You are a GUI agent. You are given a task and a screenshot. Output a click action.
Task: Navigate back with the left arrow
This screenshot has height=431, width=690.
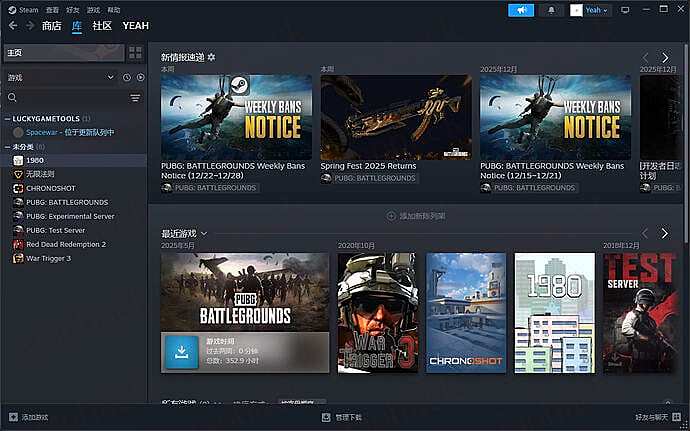tap(13, 25)
